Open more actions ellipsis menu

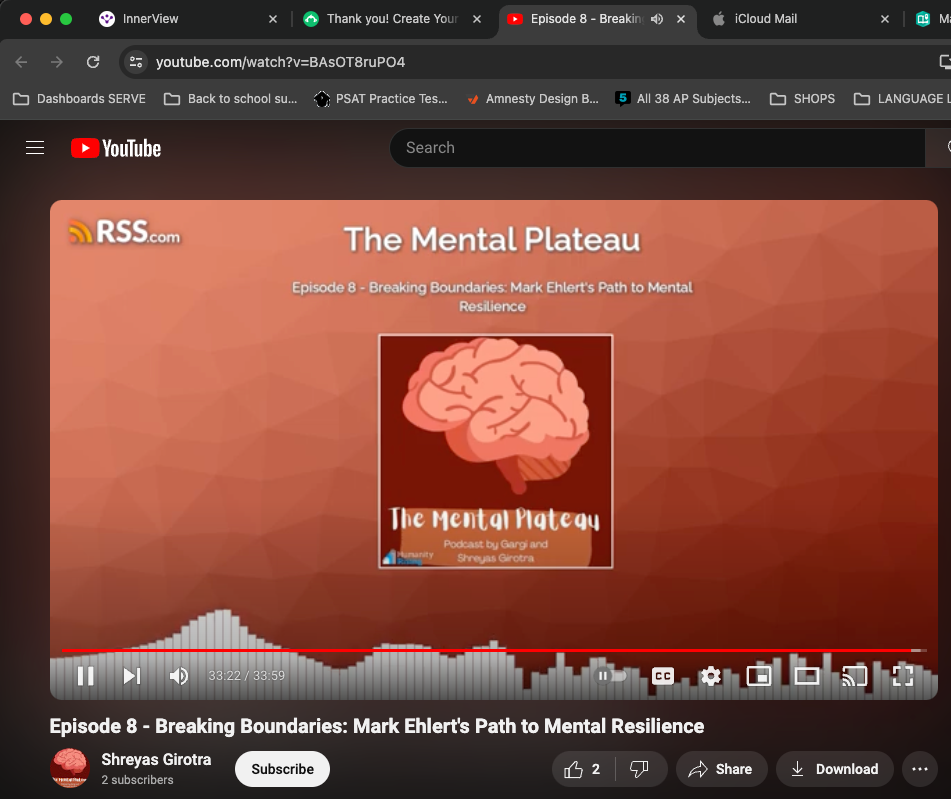click(919, 769)
